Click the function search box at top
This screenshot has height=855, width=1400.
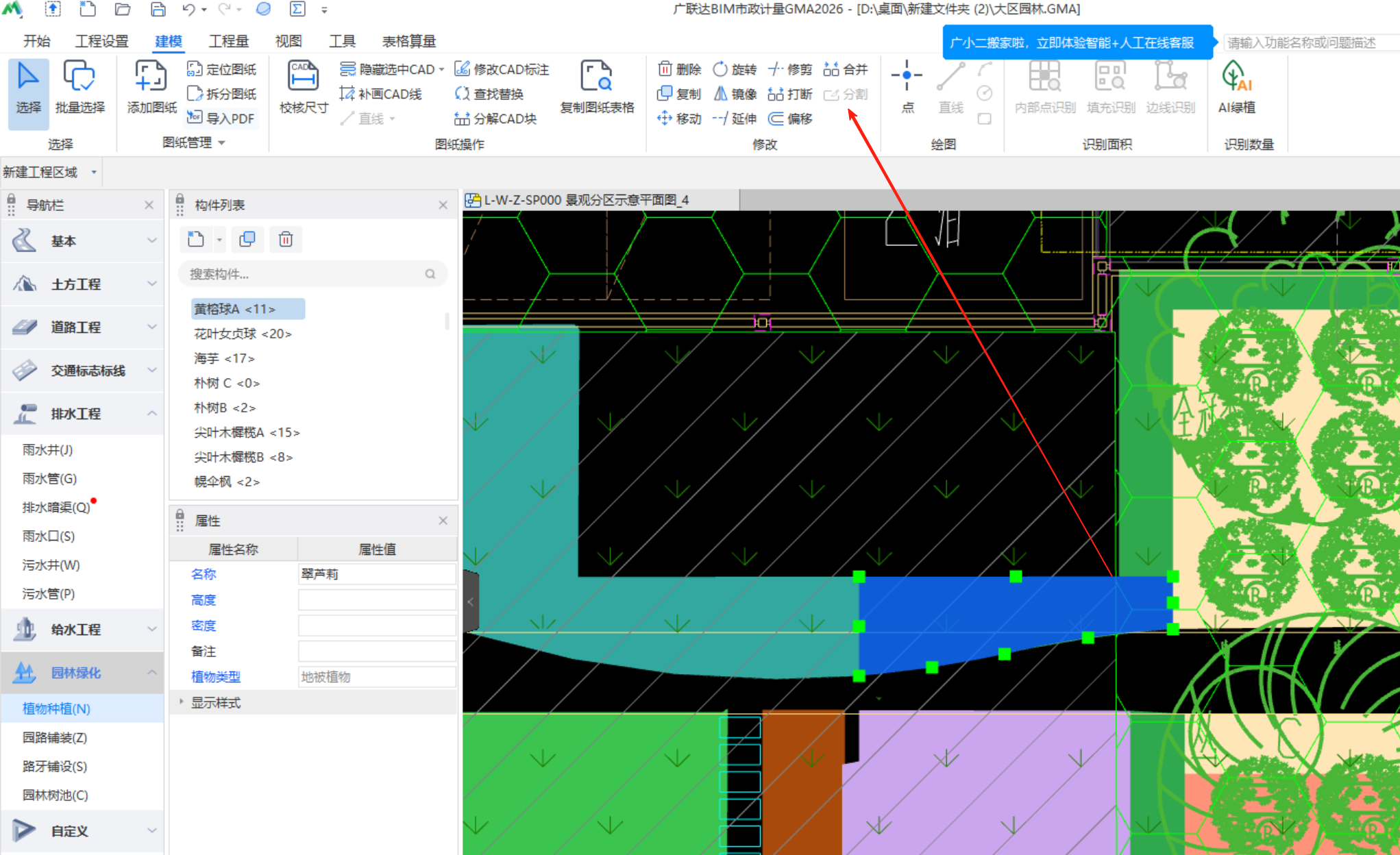pos(1310,42)
